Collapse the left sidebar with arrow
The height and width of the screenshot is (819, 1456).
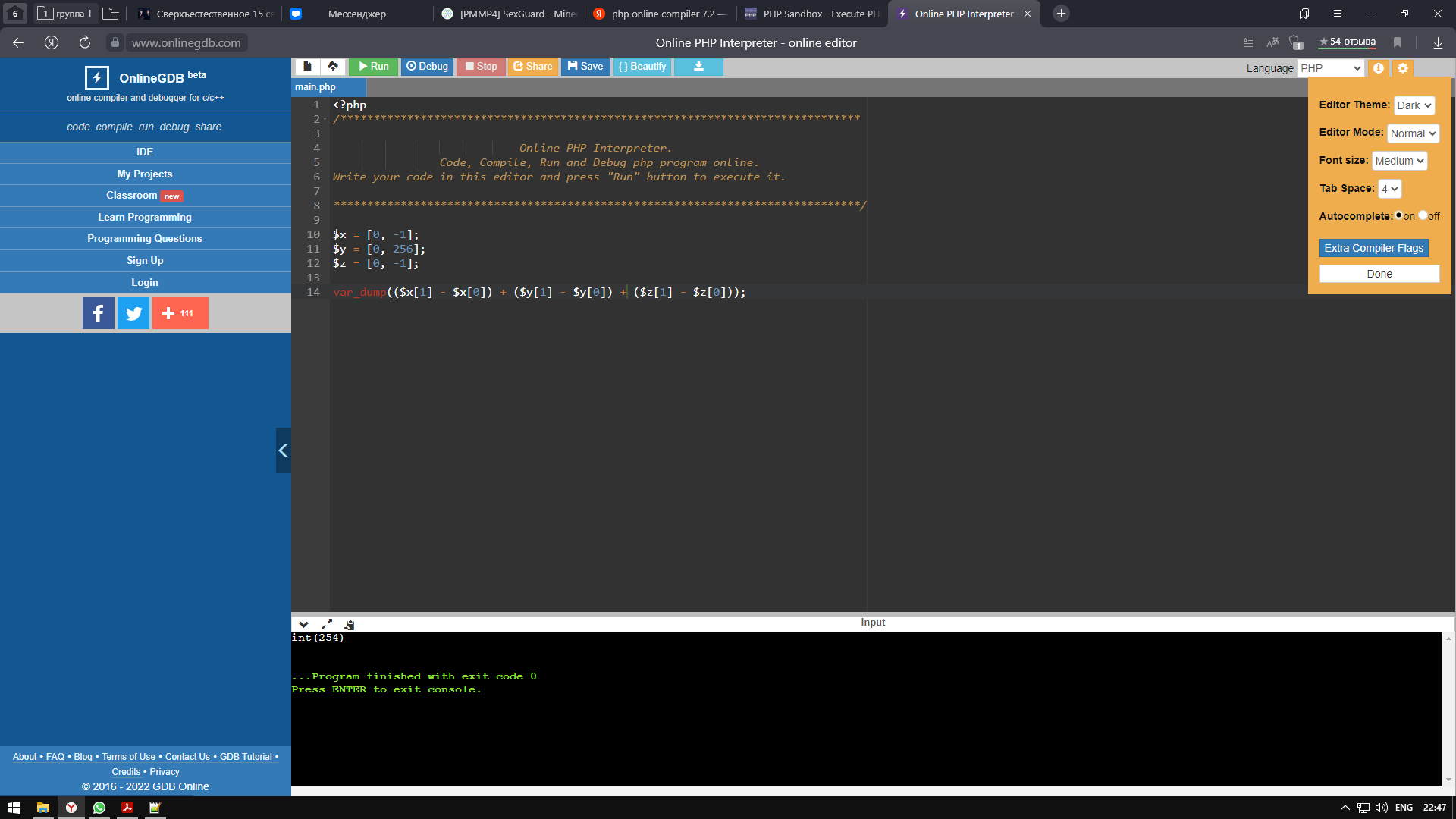(283, 450)
